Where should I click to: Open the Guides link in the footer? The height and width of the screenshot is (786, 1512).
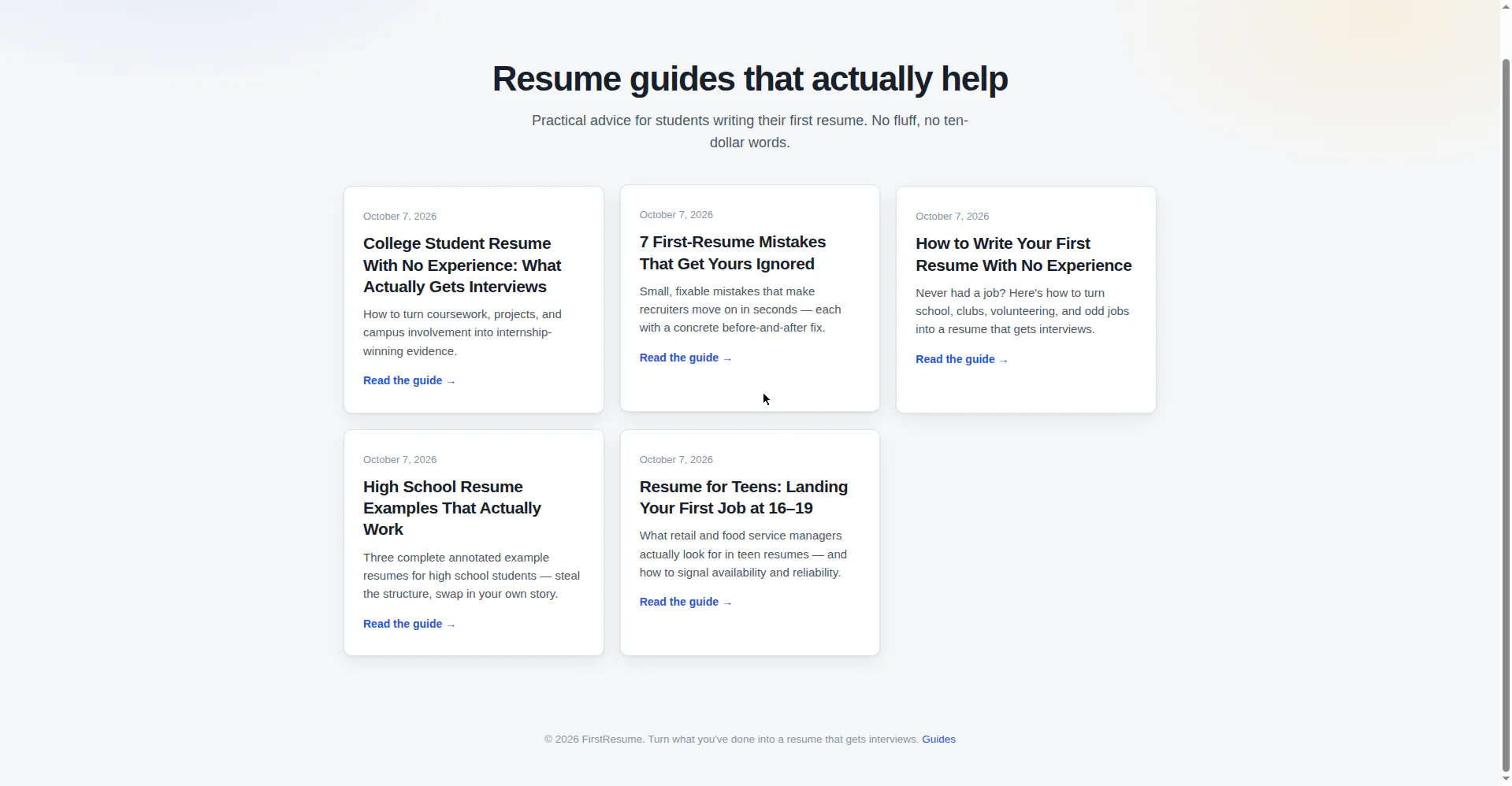click(938, 739)
